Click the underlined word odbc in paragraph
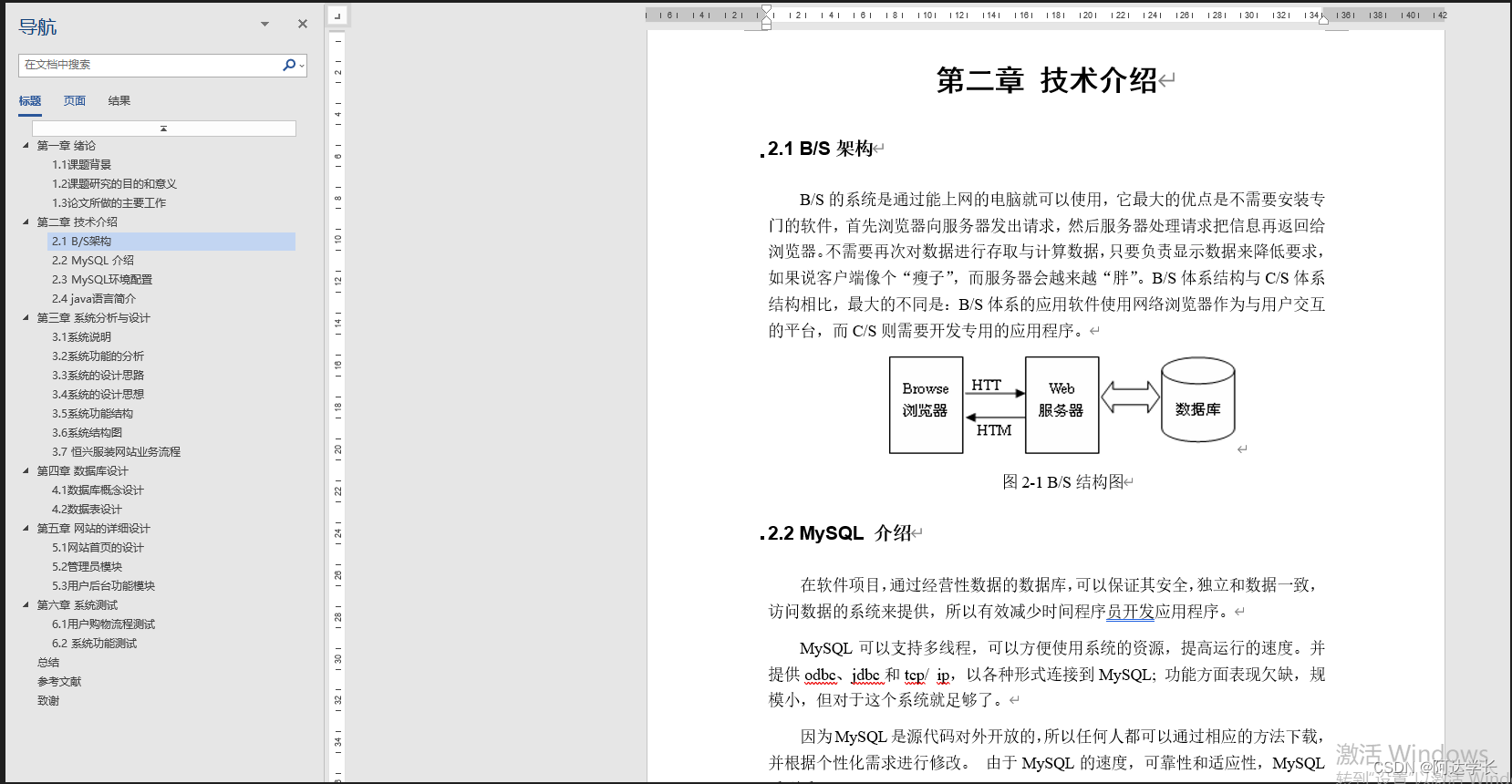This screenshot has height=784, width=1512. [821, 675]
